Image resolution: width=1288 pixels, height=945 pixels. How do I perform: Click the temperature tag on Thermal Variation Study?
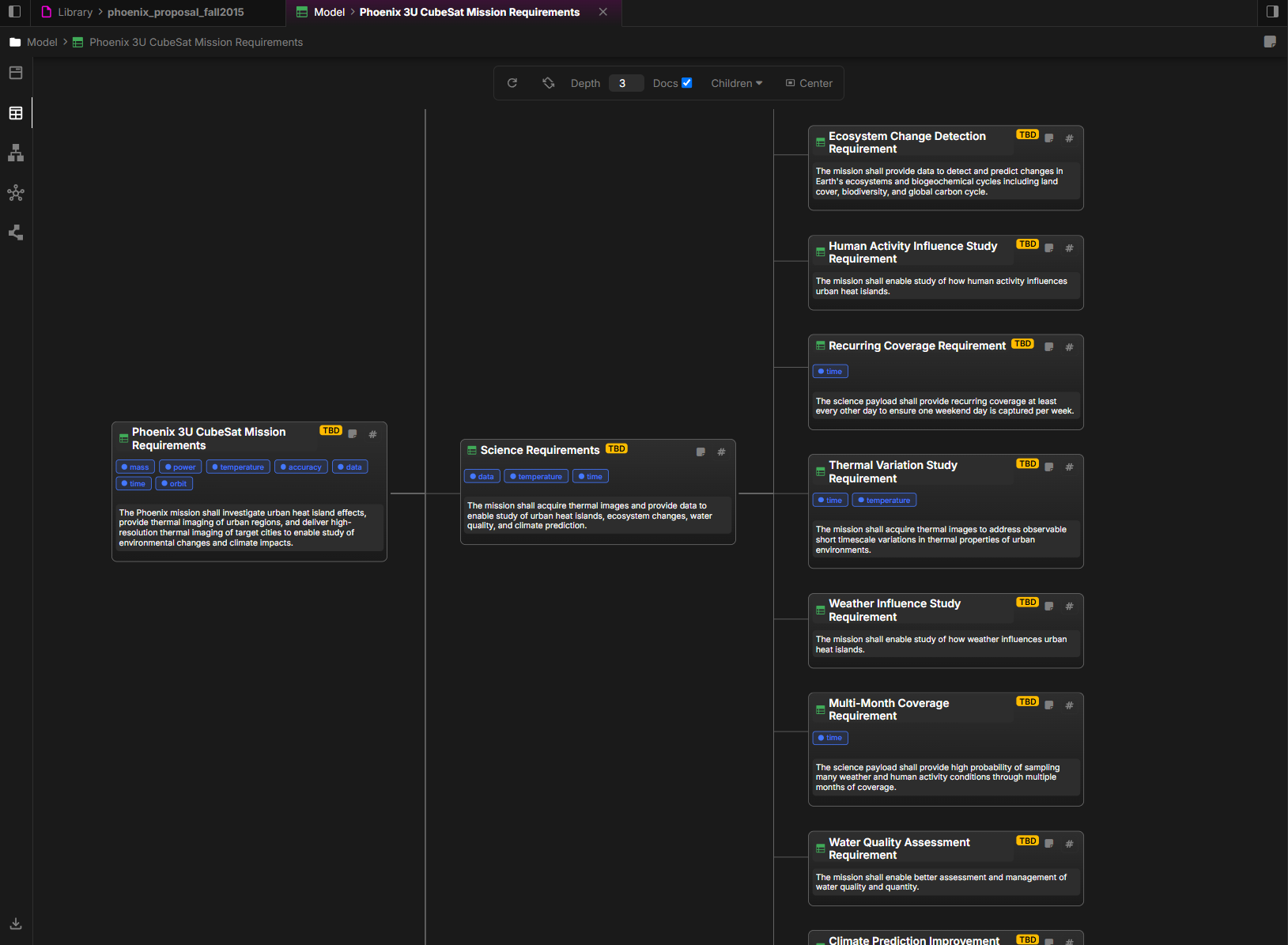(x=884, y=500)
